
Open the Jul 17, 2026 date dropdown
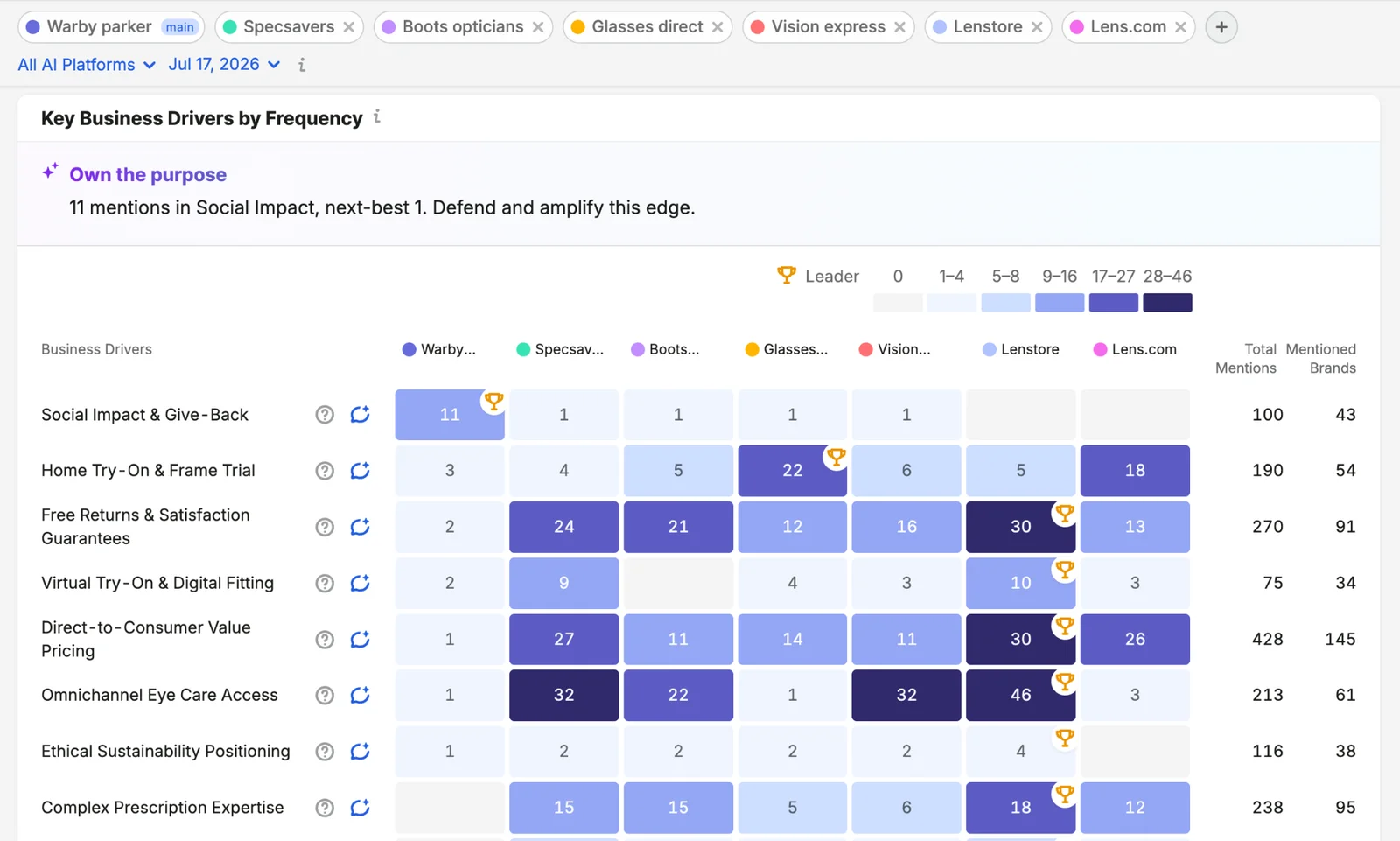pos(224,65)
